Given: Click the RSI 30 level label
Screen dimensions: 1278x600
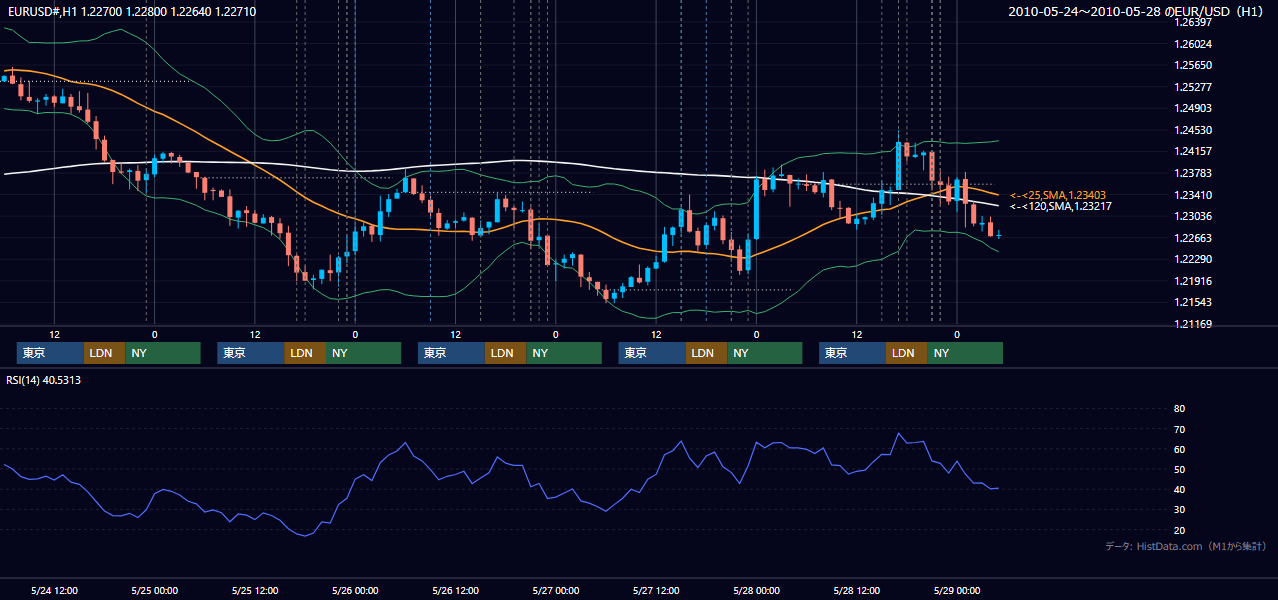Looking at the screenshot, I should [1179, 510].
